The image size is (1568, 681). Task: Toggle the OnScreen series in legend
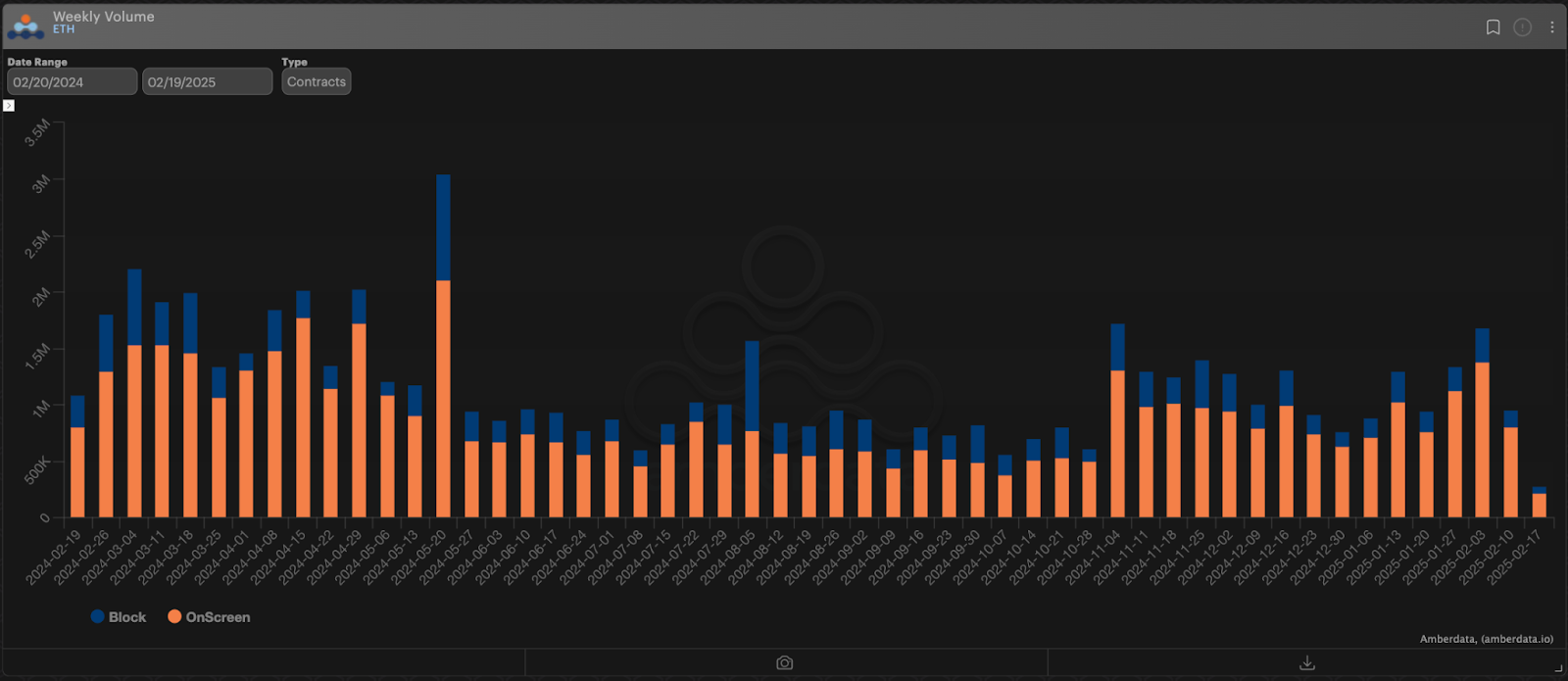(x=218, y=617)
